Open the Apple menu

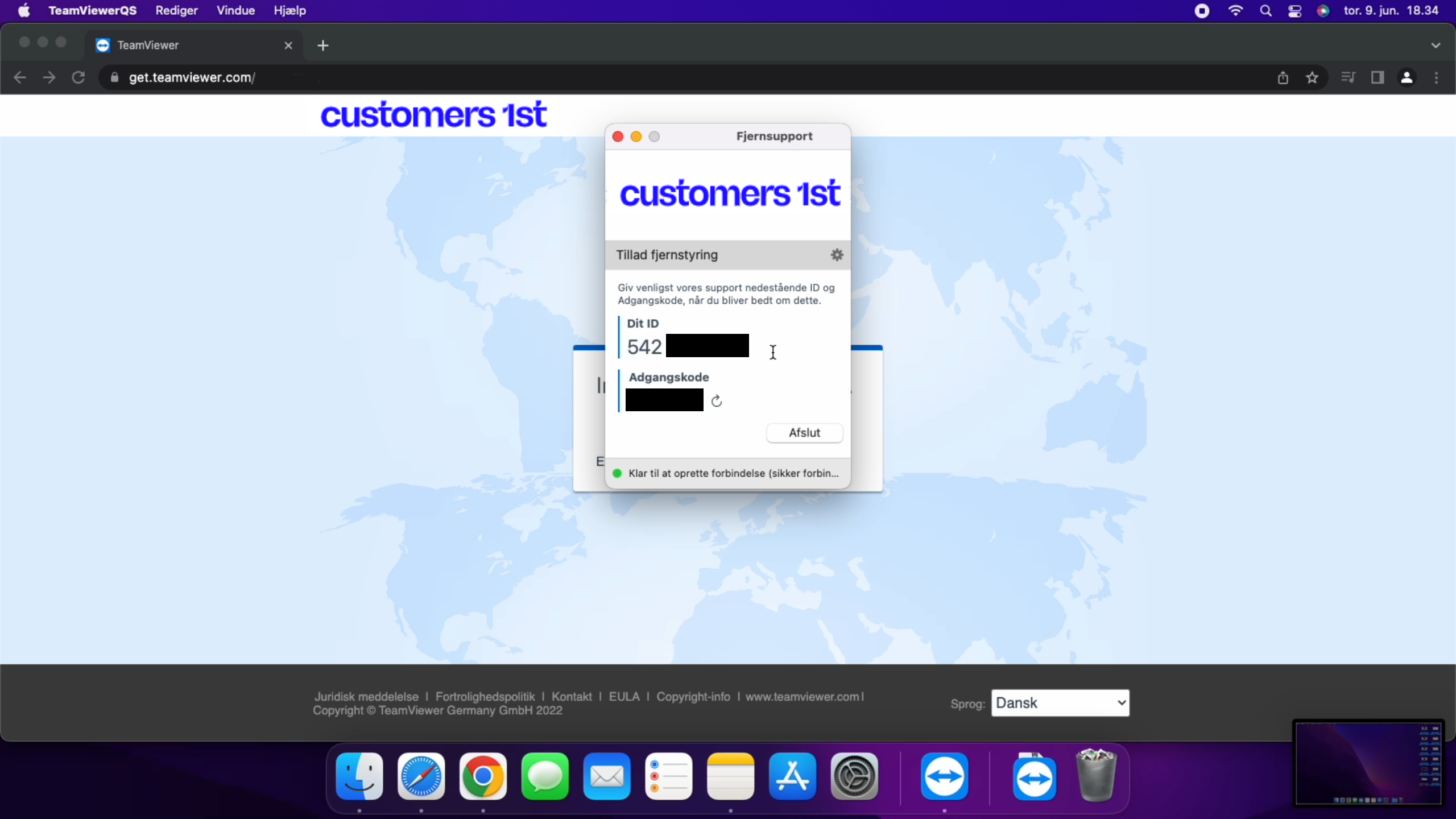pyautogui.click(x=24, y=10)
